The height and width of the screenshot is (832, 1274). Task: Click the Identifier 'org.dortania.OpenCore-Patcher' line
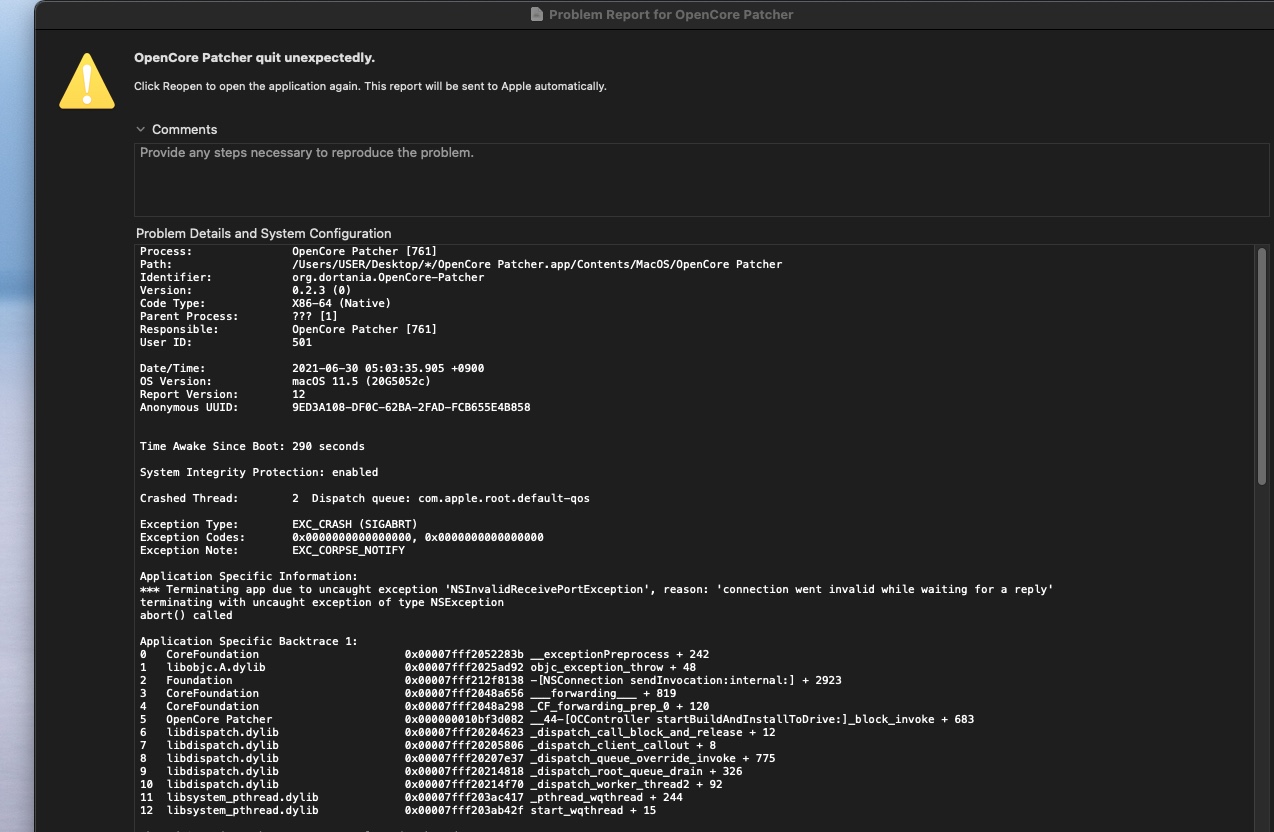tap(312, 277)
